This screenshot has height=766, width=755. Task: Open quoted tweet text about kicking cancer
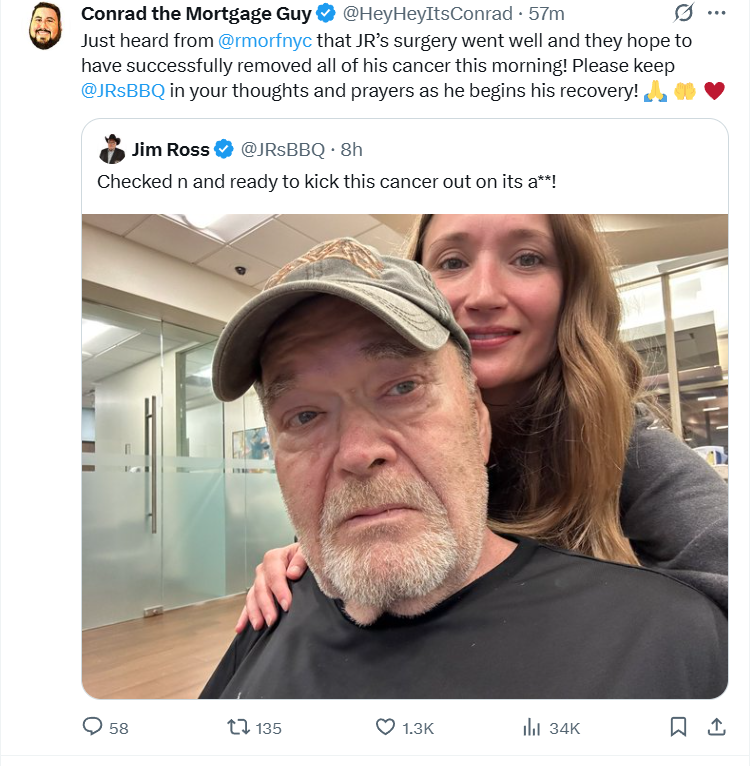326,182
